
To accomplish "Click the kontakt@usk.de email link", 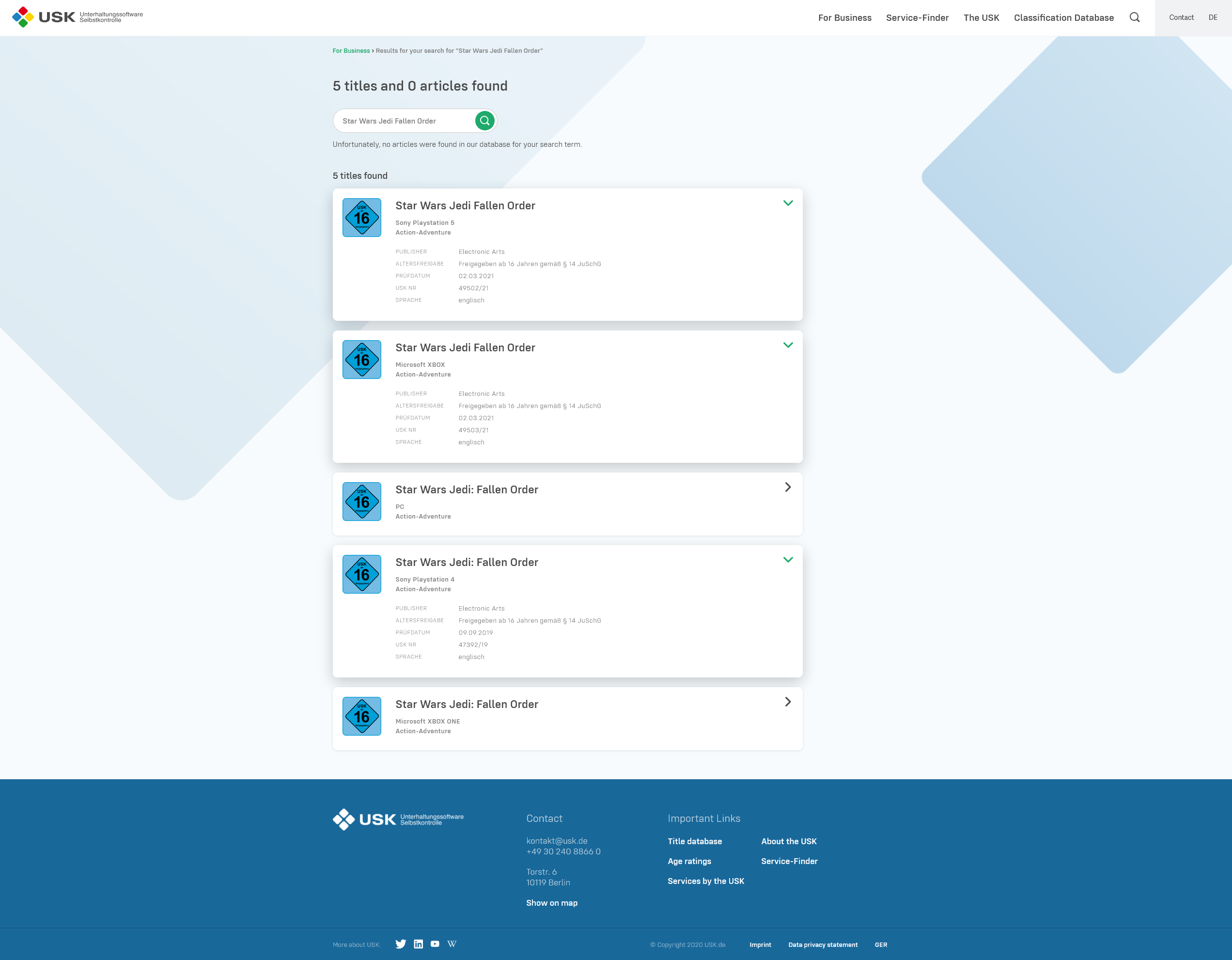I will click(x=557, y=841).
